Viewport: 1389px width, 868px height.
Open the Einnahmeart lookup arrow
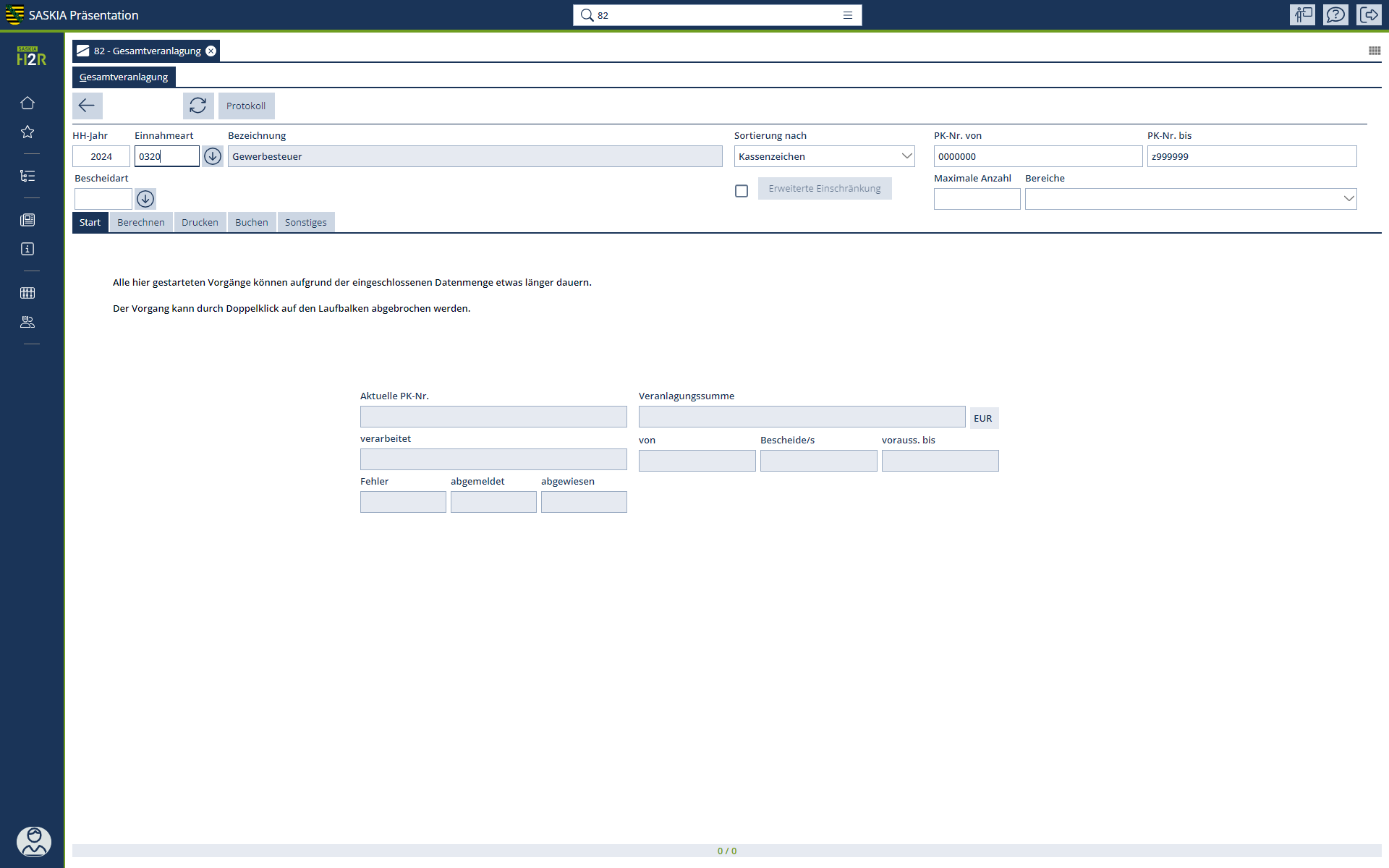212,156
